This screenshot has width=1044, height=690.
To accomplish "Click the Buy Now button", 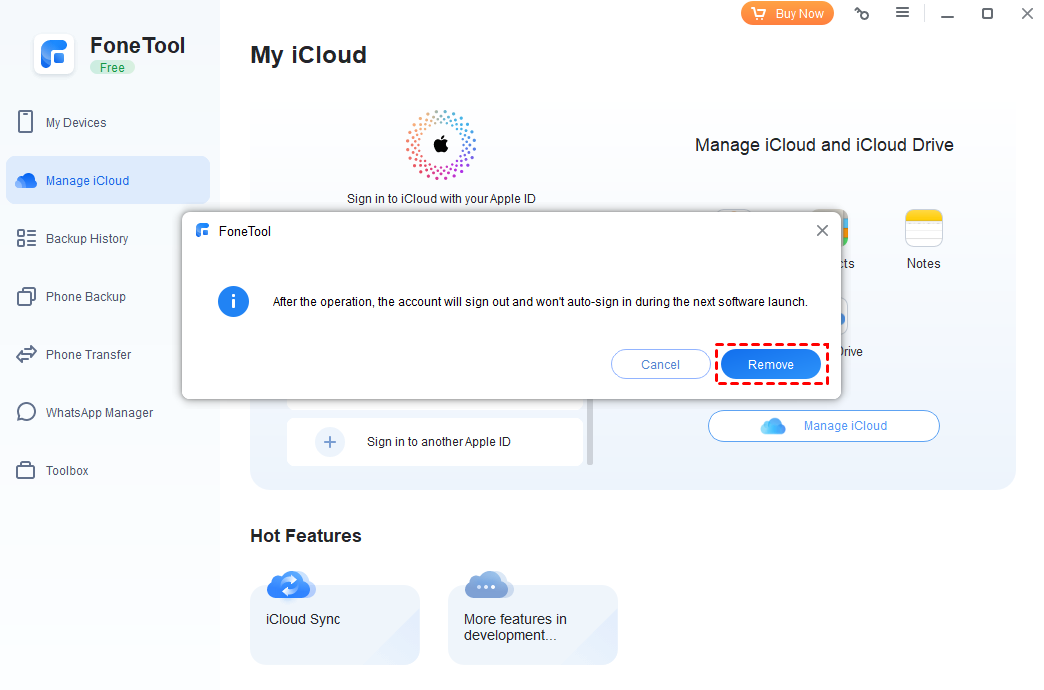I will [787, 13].
